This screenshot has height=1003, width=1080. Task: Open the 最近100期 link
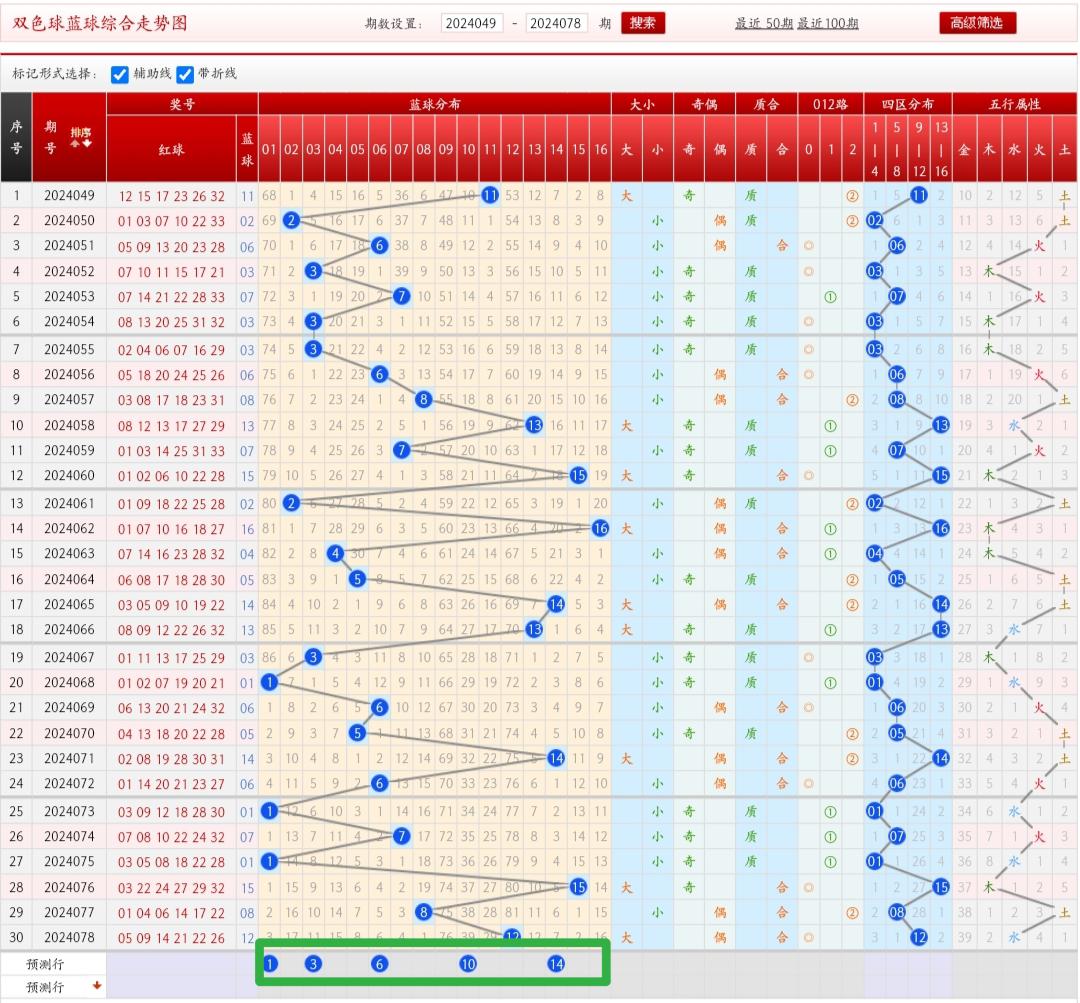coord(827,24)
